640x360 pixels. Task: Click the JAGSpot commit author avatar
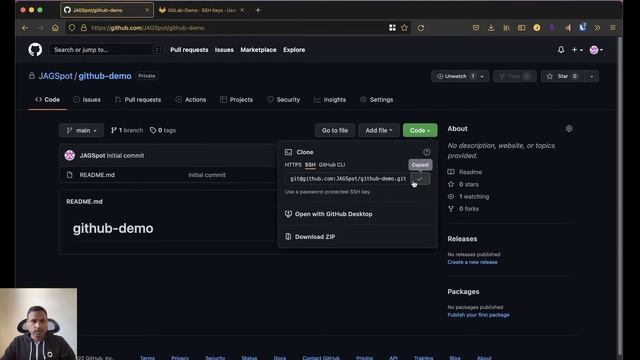pyautogui.click(x=70, y=156)
